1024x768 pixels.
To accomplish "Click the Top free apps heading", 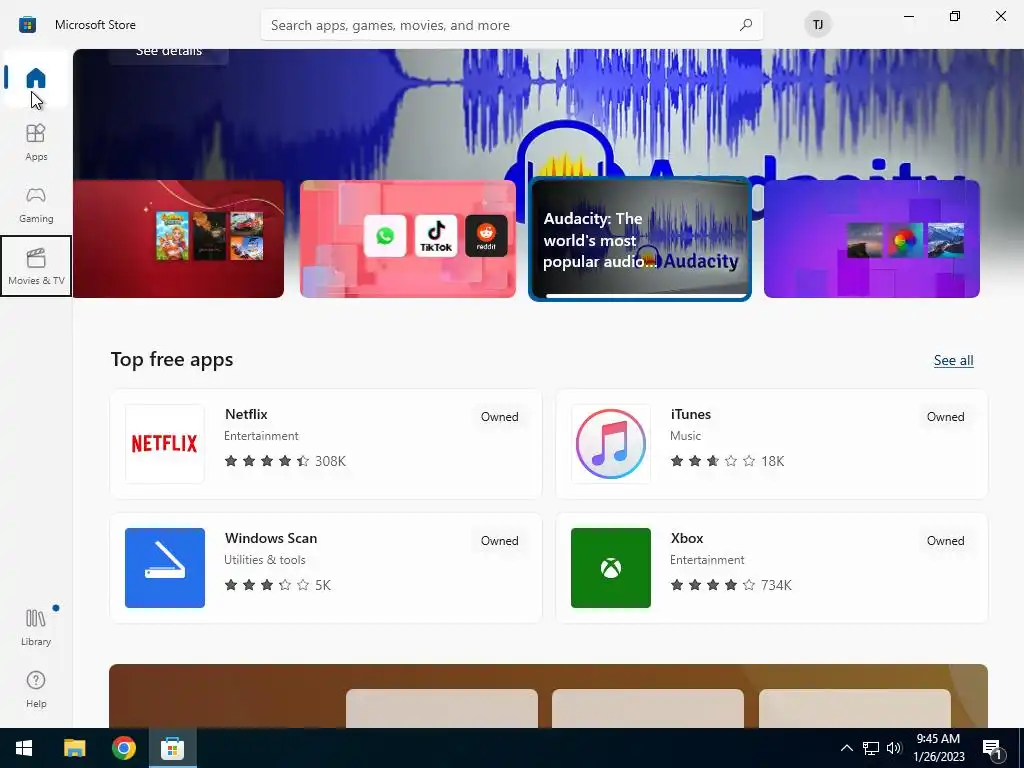I will coord(172,360).
